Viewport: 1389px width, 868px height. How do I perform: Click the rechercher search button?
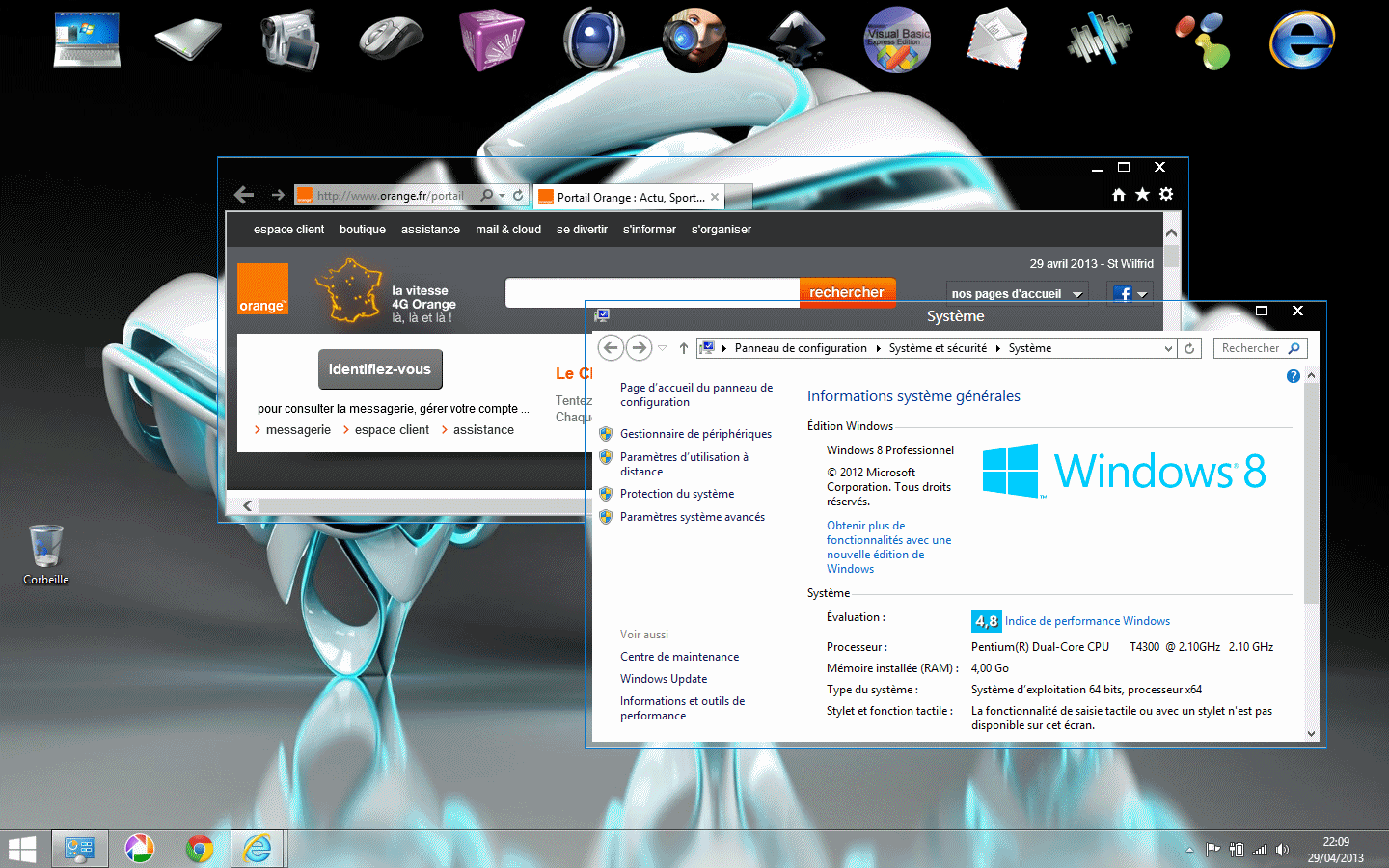pos(847,292)
